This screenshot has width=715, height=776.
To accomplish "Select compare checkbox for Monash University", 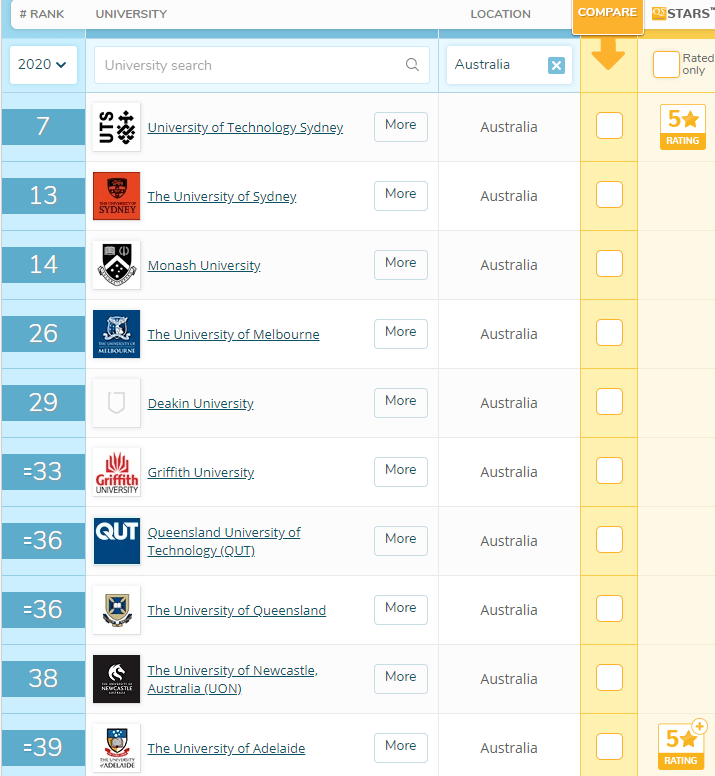I will (x=609, y=264).
